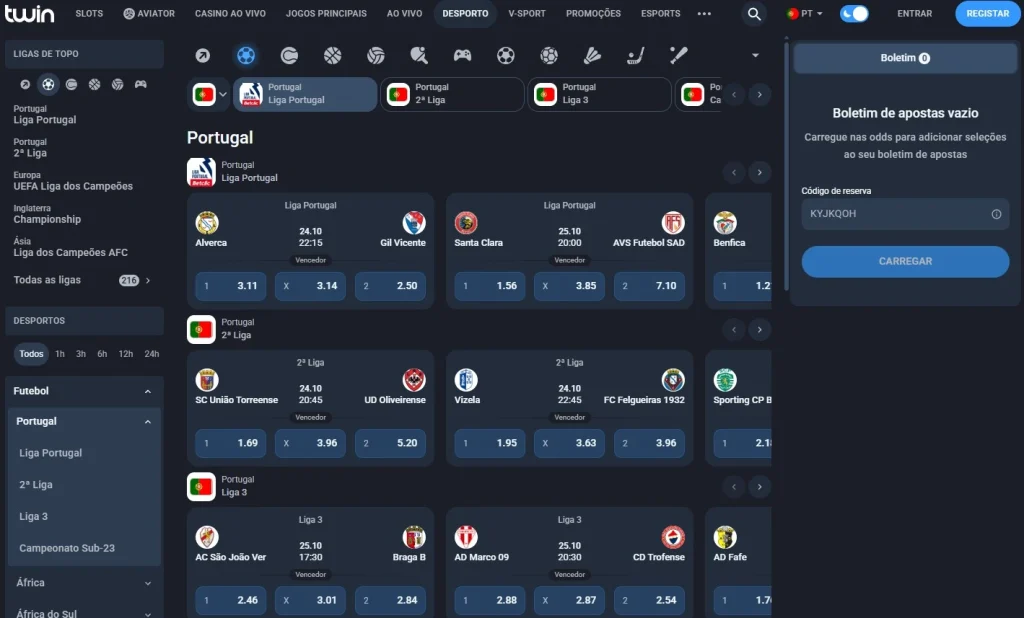Open UEFA Liga dos Campeões league link
This screenshot has width=1024, height=618.
tap(73, 181)
